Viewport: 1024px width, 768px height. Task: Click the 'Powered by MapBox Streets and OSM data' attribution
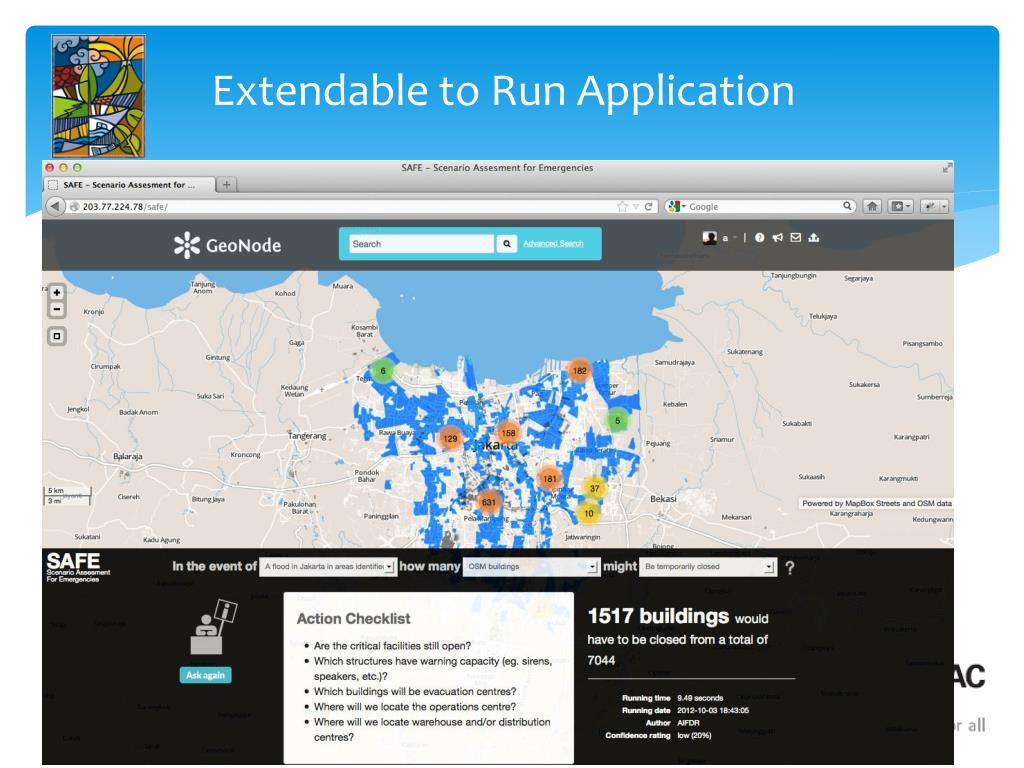(876, 504)
